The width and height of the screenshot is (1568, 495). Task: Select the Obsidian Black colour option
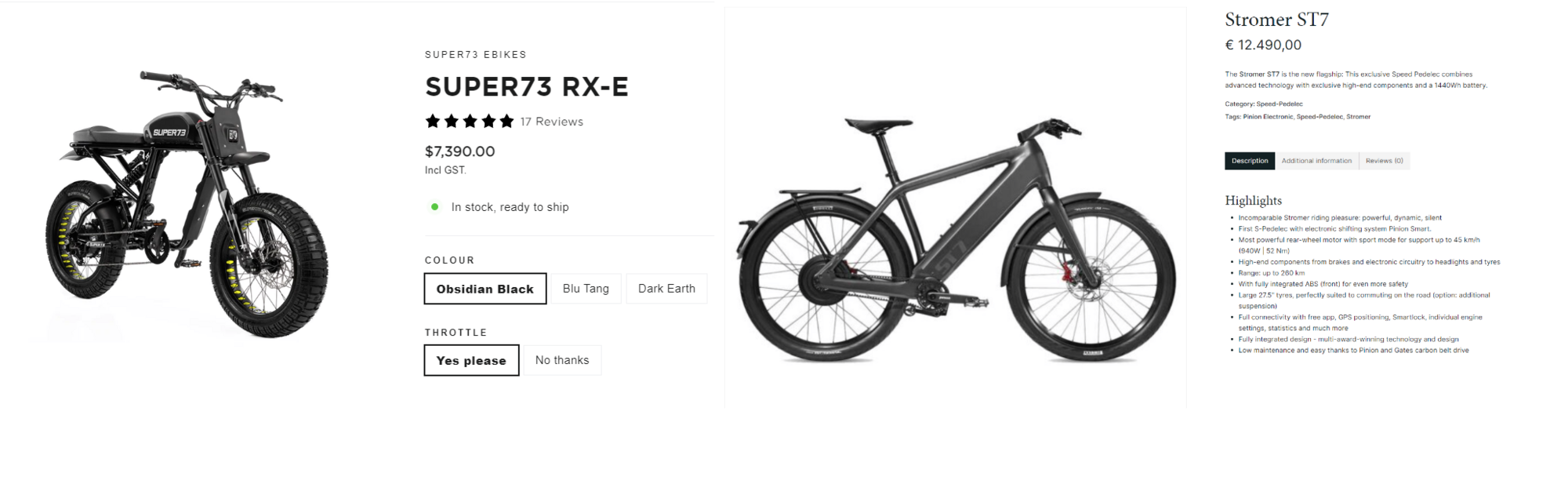point(485,289)
